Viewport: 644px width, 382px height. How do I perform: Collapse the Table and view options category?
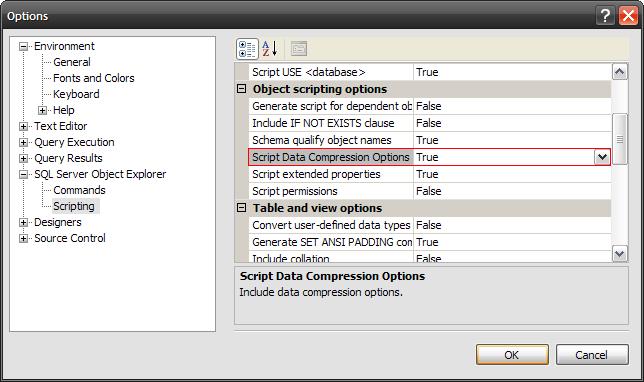(242, 208)
